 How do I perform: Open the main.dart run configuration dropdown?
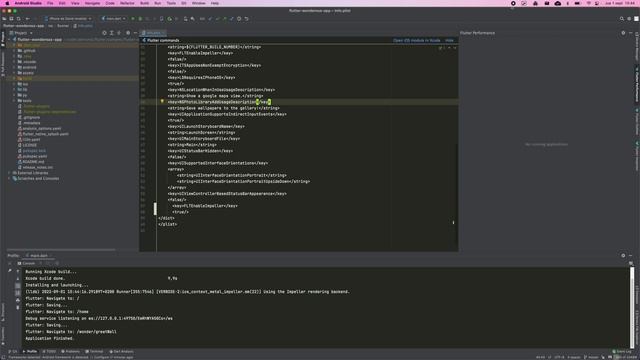click(113, 19)
